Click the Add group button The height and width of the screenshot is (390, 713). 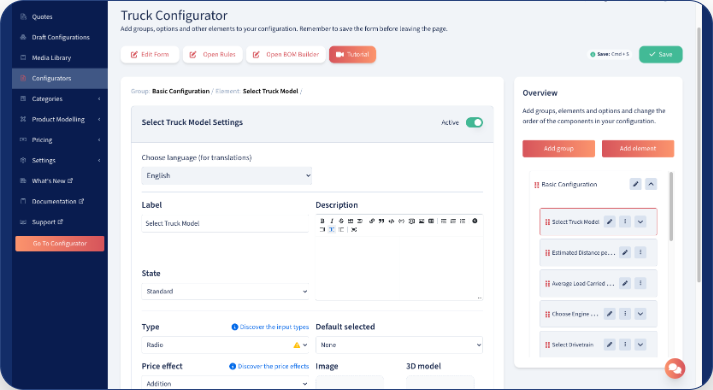(558, 149)
